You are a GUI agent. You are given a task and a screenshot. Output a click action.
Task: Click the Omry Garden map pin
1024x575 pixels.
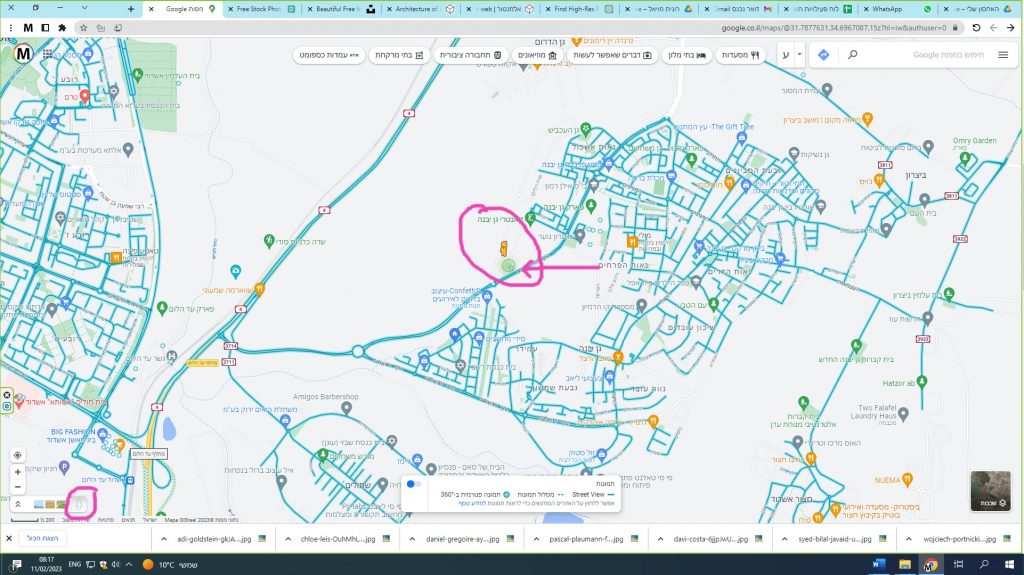point(965,157)
